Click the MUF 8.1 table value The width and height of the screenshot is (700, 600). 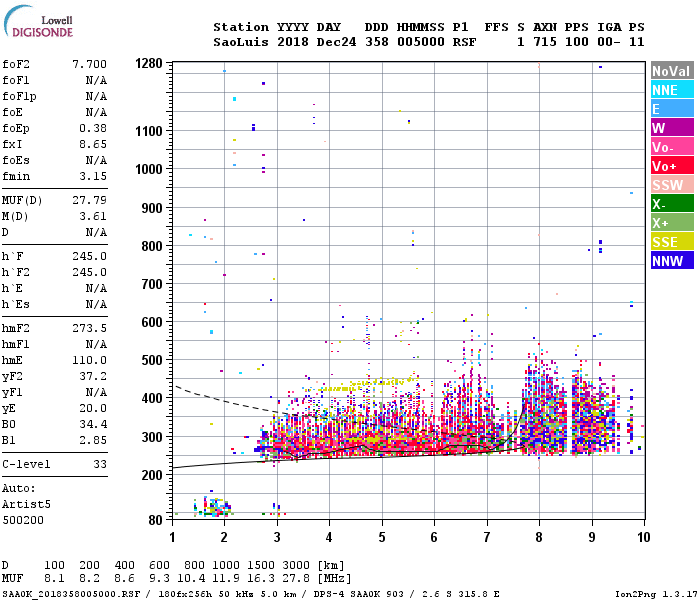[54, 578]
